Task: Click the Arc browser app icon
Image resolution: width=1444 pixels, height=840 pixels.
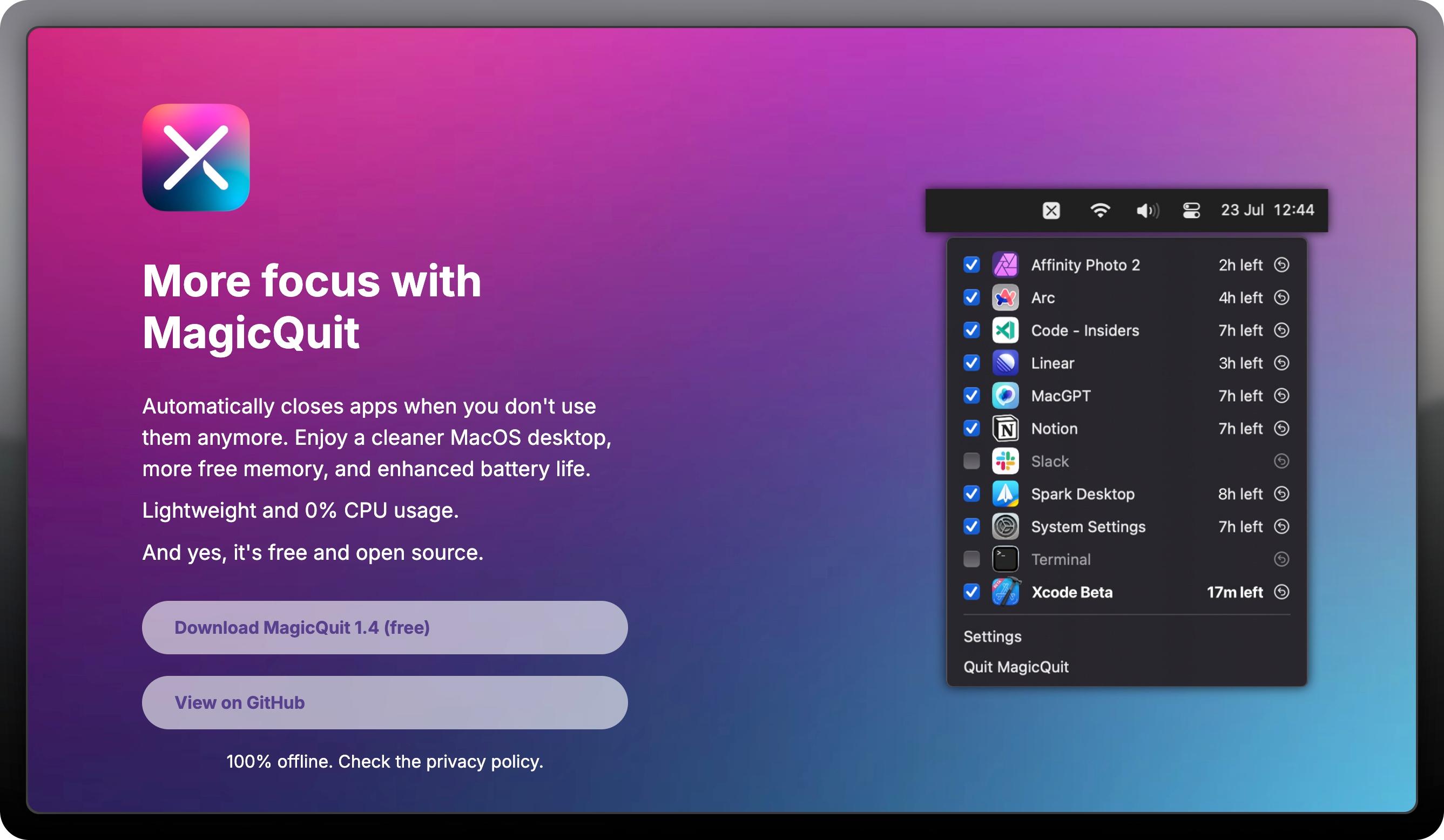Action: coord(1005,297)
